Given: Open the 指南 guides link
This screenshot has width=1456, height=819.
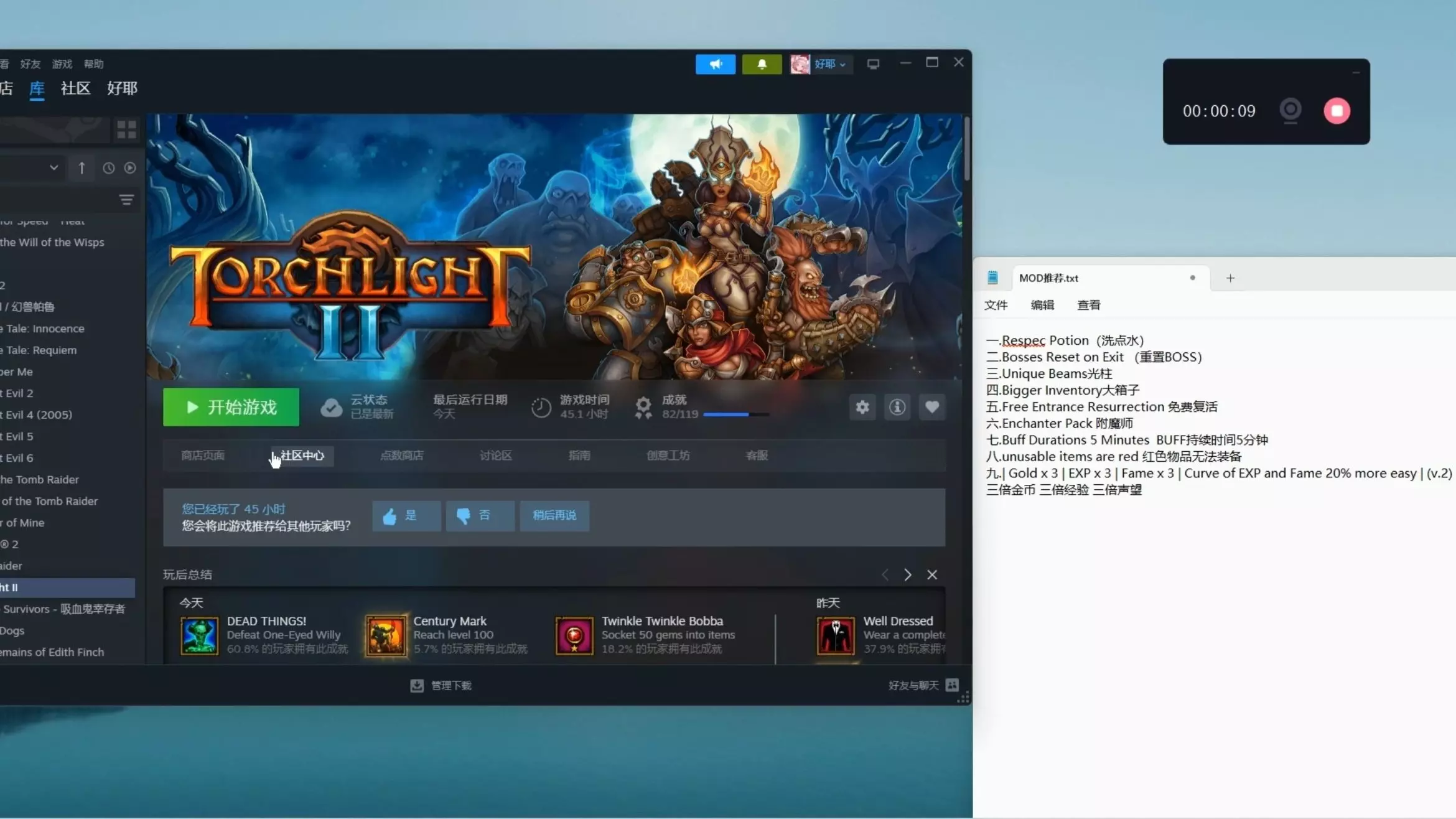Looking at the screenshot, I should point(579,456).
